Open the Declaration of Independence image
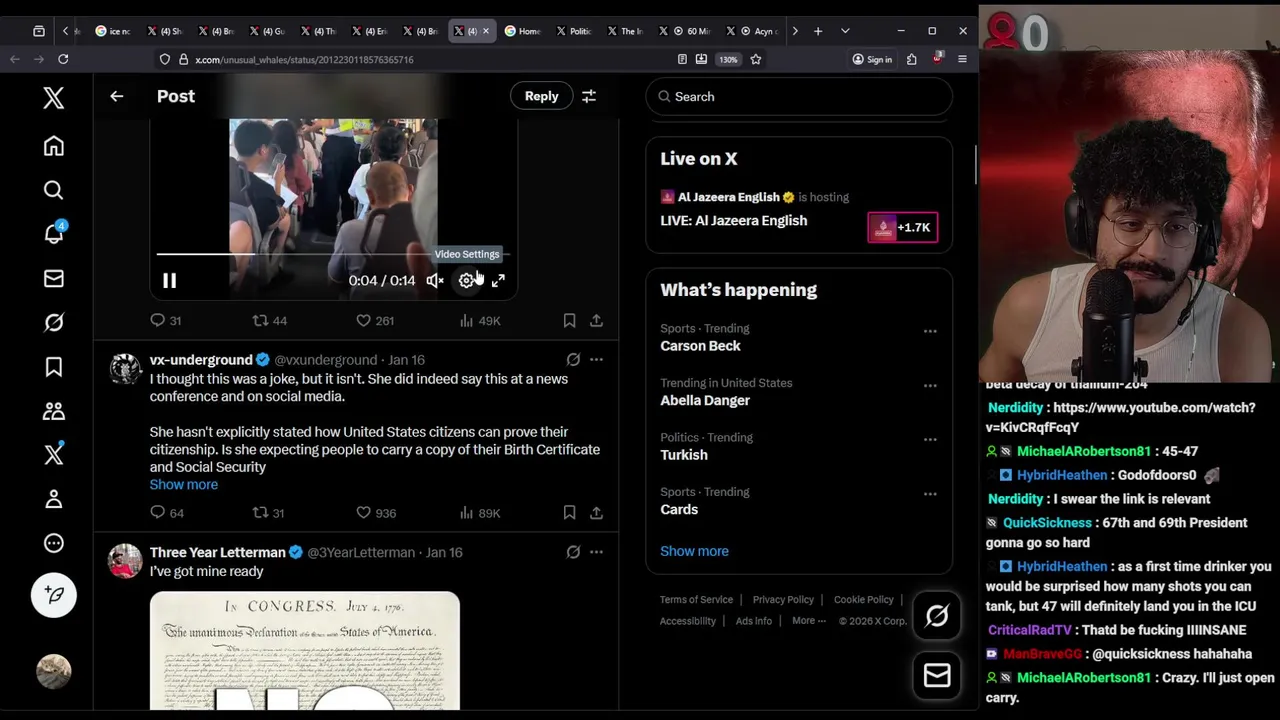Image resolution: width=1280 pixels, height=720 pixels. 305,651
